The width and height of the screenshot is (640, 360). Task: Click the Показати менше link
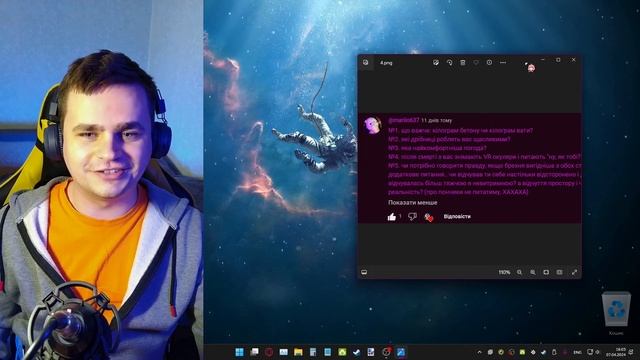(413, 202)
